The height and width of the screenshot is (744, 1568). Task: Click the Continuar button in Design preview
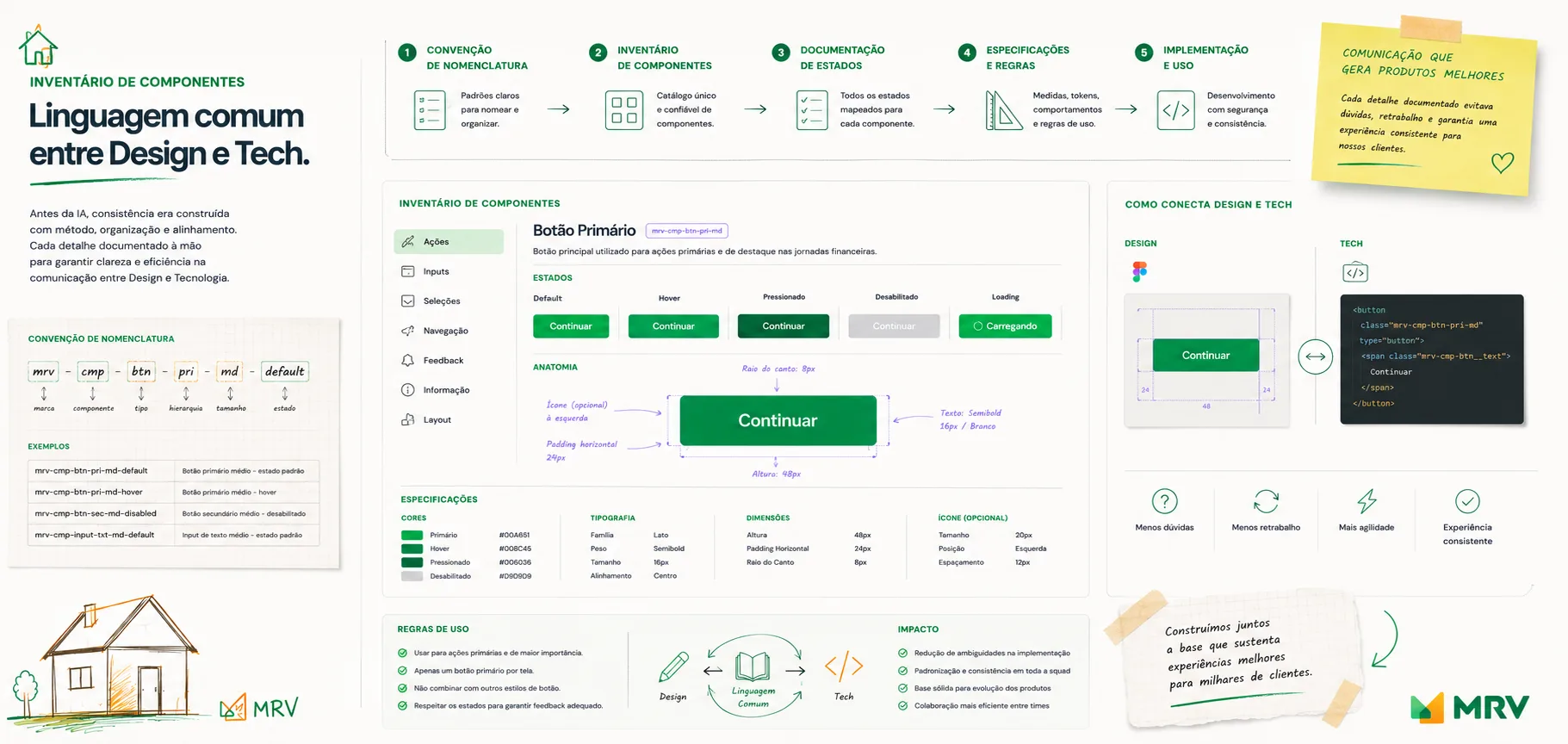[1205, 355]
